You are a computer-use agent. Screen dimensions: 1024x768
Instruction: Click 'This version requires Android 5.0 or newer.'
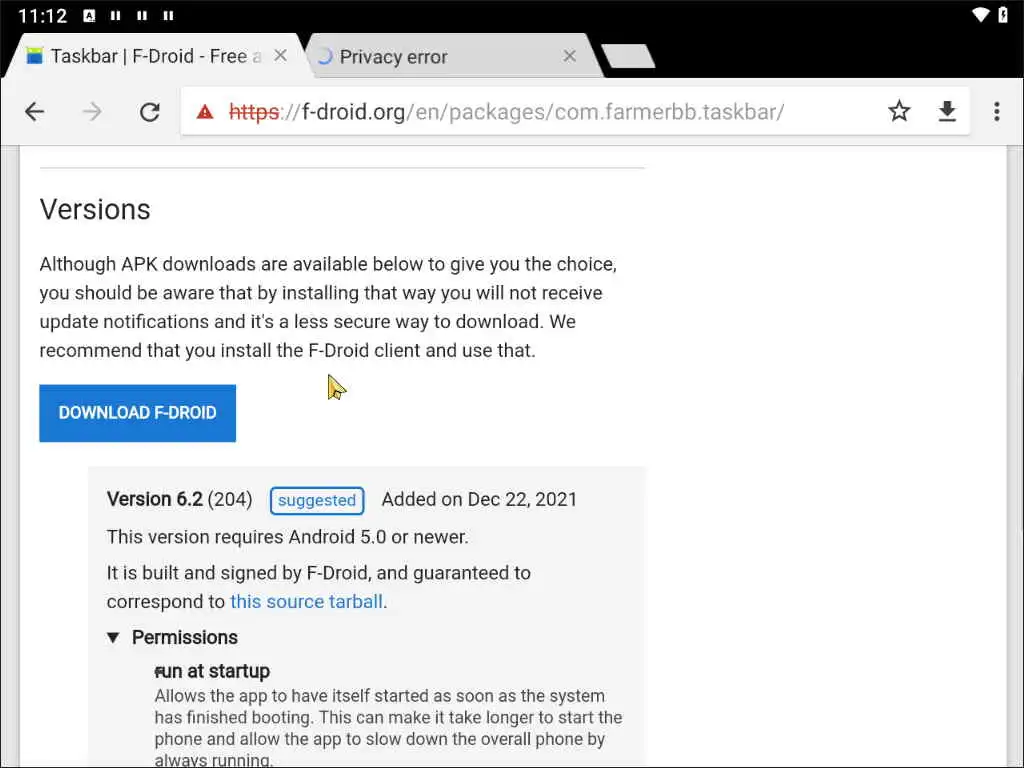tap(287, 537)
